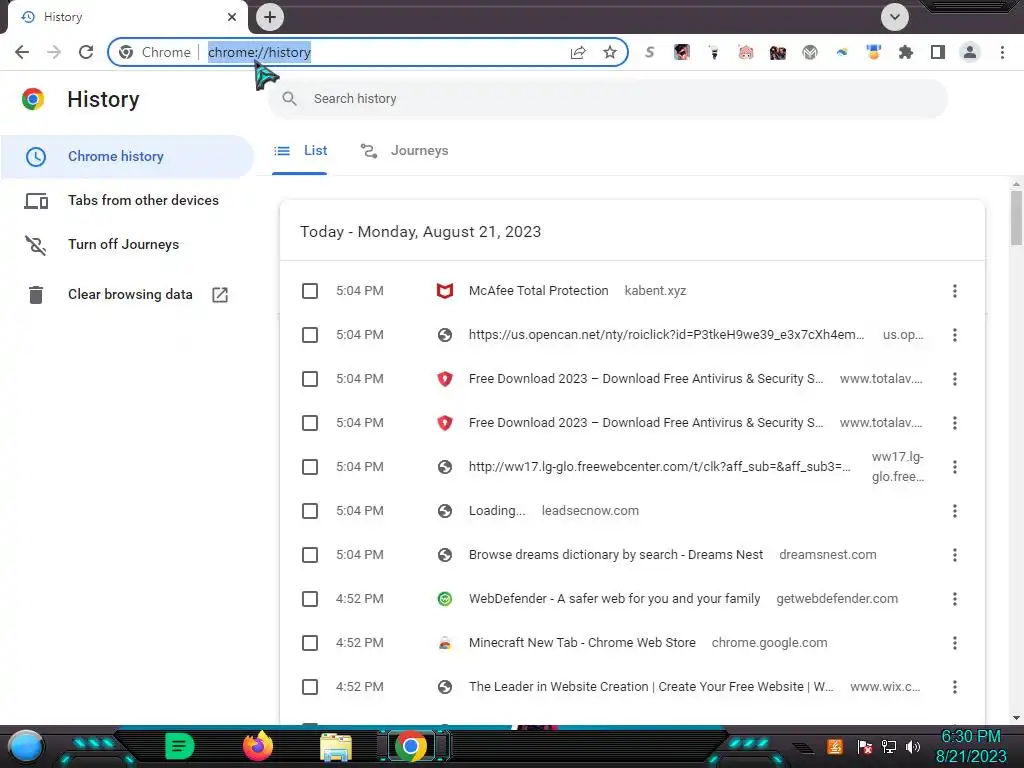
Task: Open the green notes app on taskbar
Action: [179, 746]
